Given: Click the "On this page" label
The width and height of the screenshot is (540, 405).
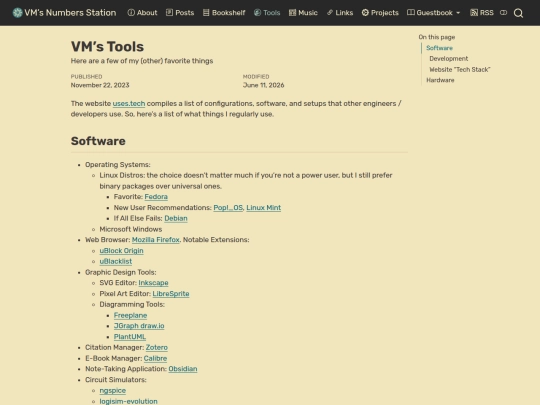Looking at the screenshot, I should pos(437,37).
